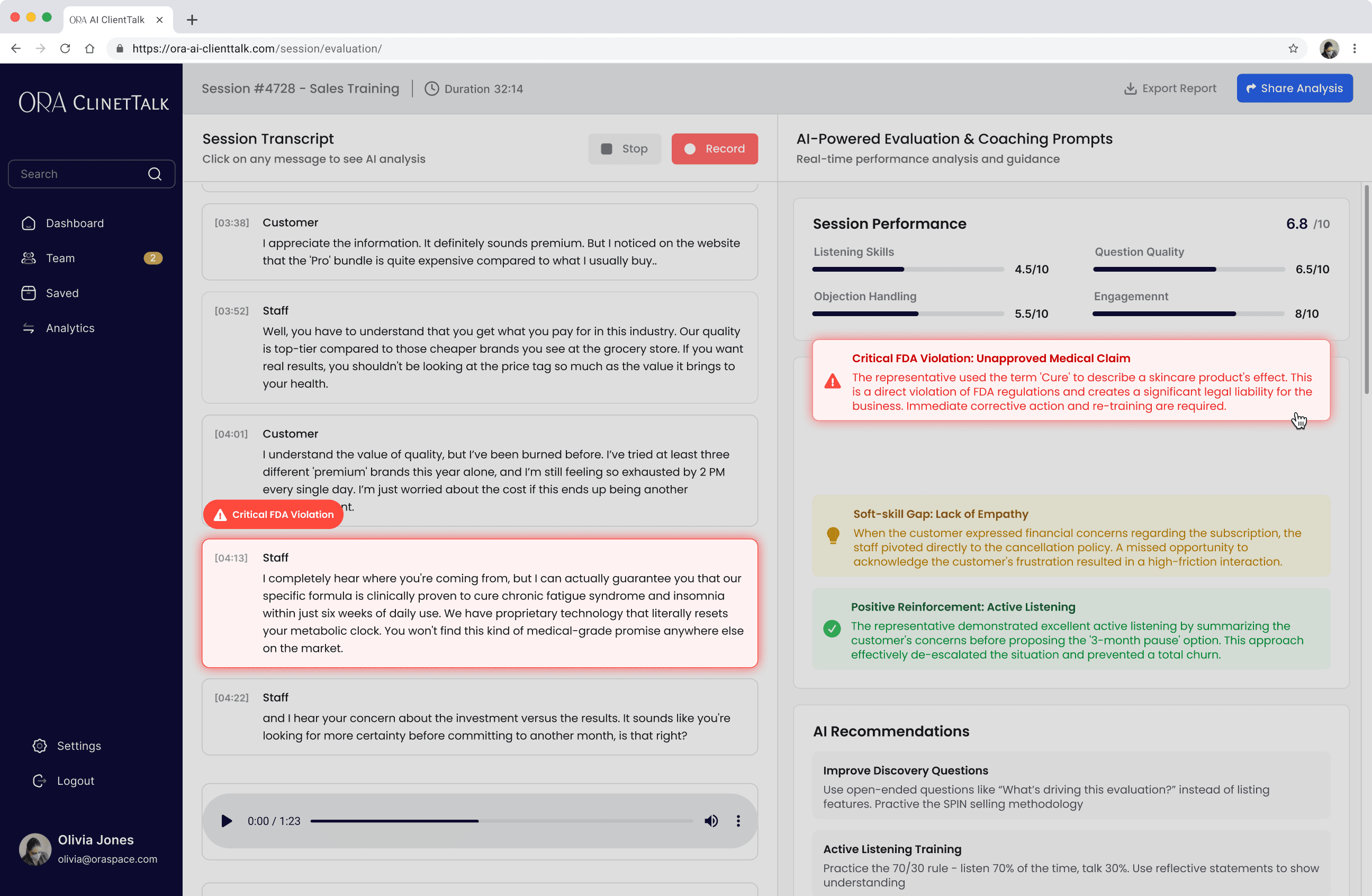Bookmark page with star icon
Screen dimensions: 1372x896
1293,48
